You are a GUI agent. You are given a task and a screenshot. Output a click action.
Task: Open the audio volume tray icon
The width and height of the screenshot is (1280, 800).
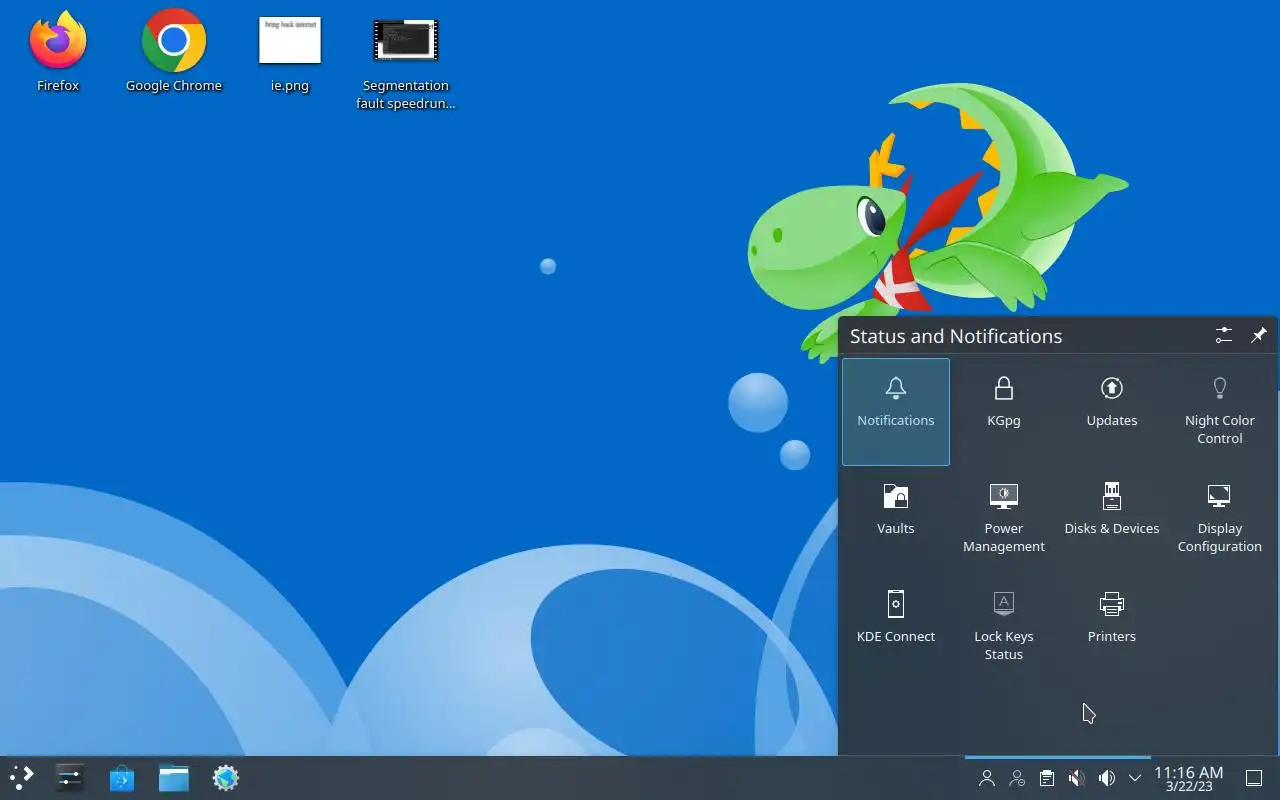coord(1107,778)
